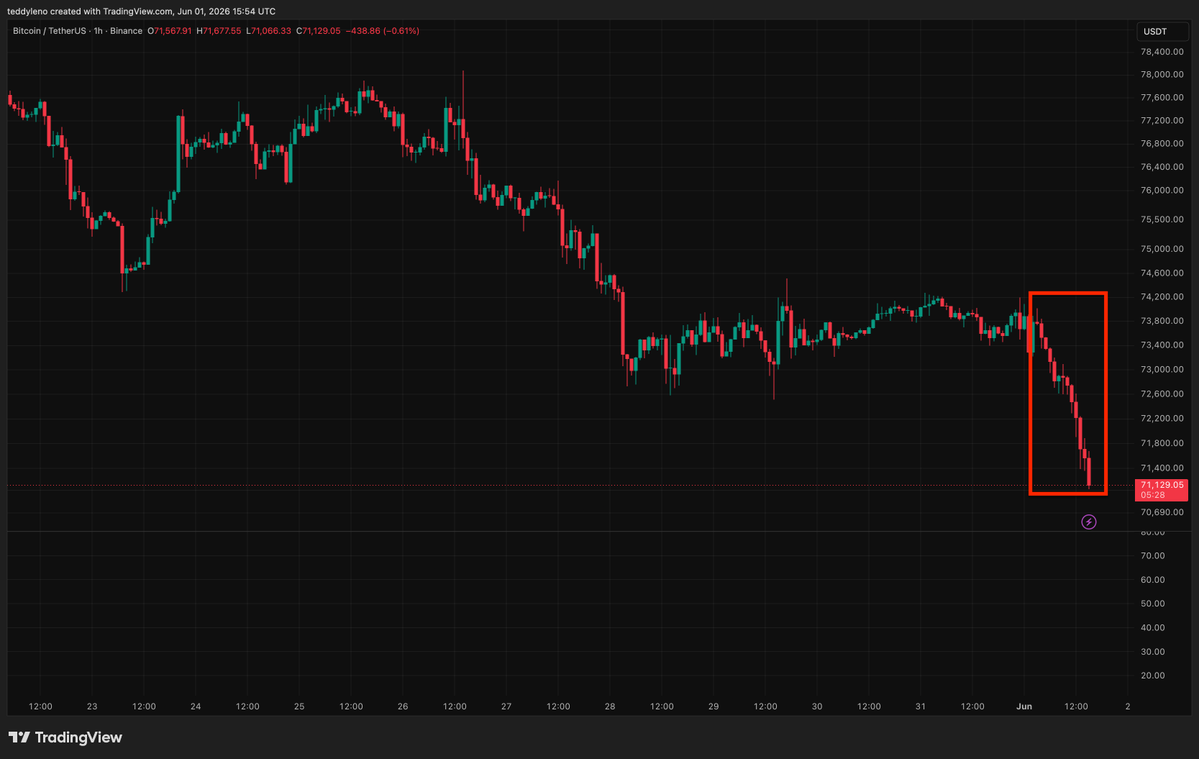Click the date label 28 on time axis
This screenshot has width=1199, height=759.
(x=609, y=707)
